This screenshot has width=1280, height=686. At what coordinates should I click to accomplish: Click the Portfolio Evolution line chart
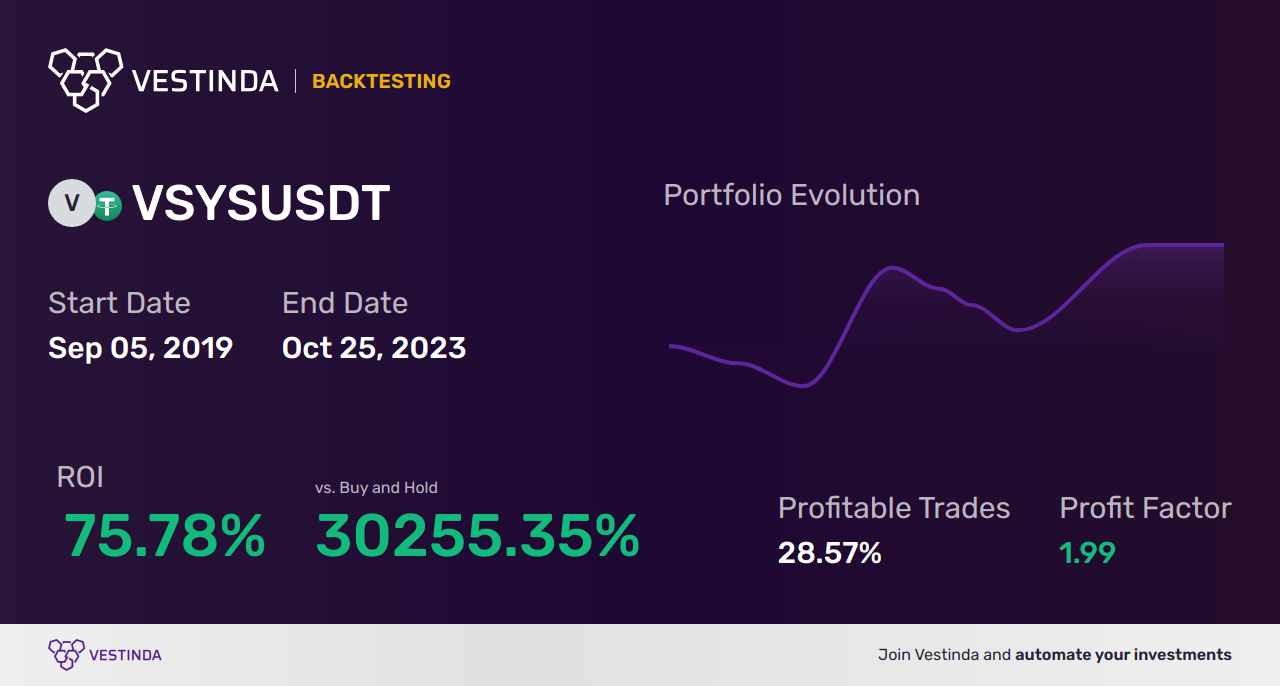point(946,314)
